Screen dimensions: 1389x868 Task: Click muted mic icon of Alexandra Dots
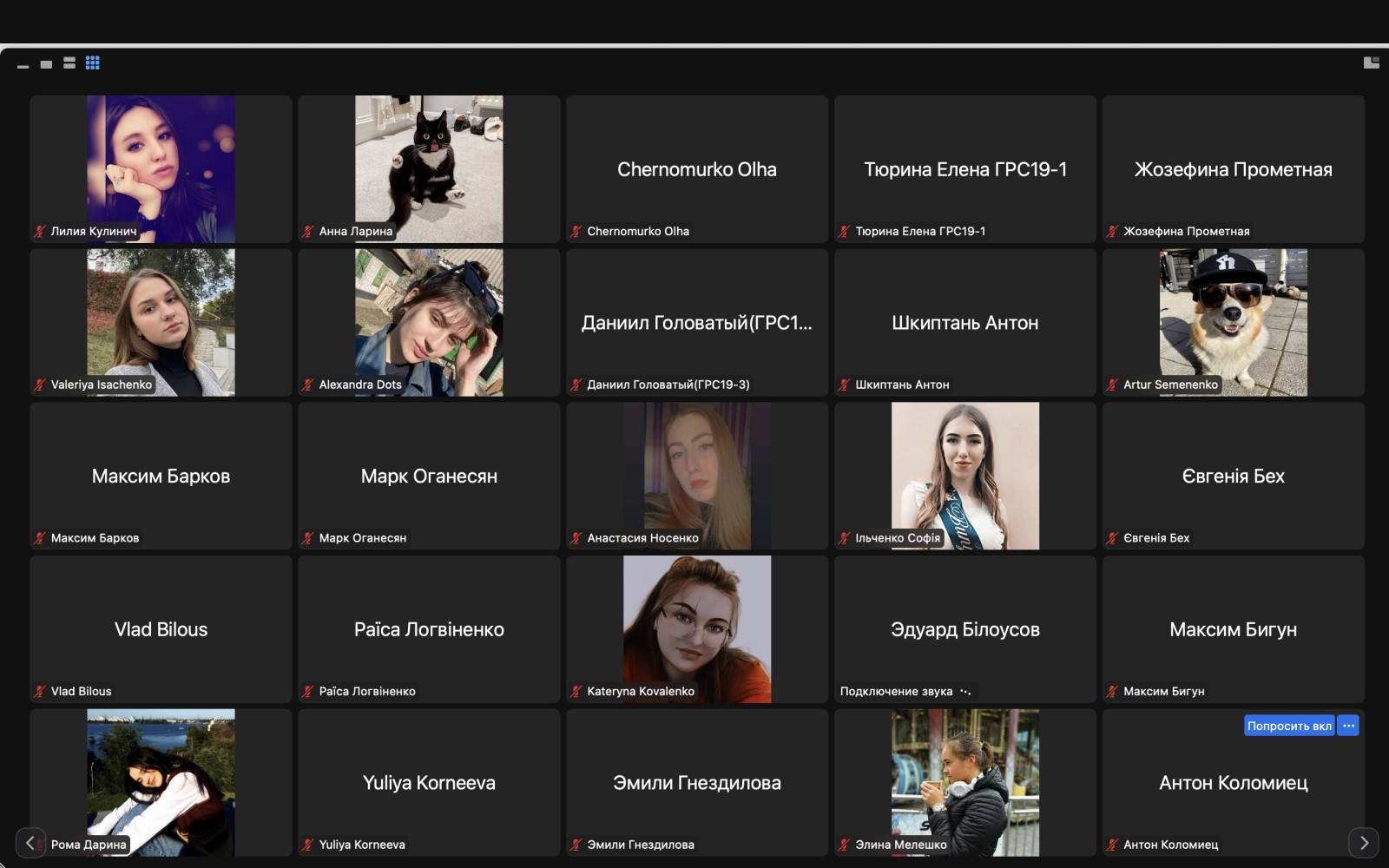pyautogui.click(x=308, y=385)
